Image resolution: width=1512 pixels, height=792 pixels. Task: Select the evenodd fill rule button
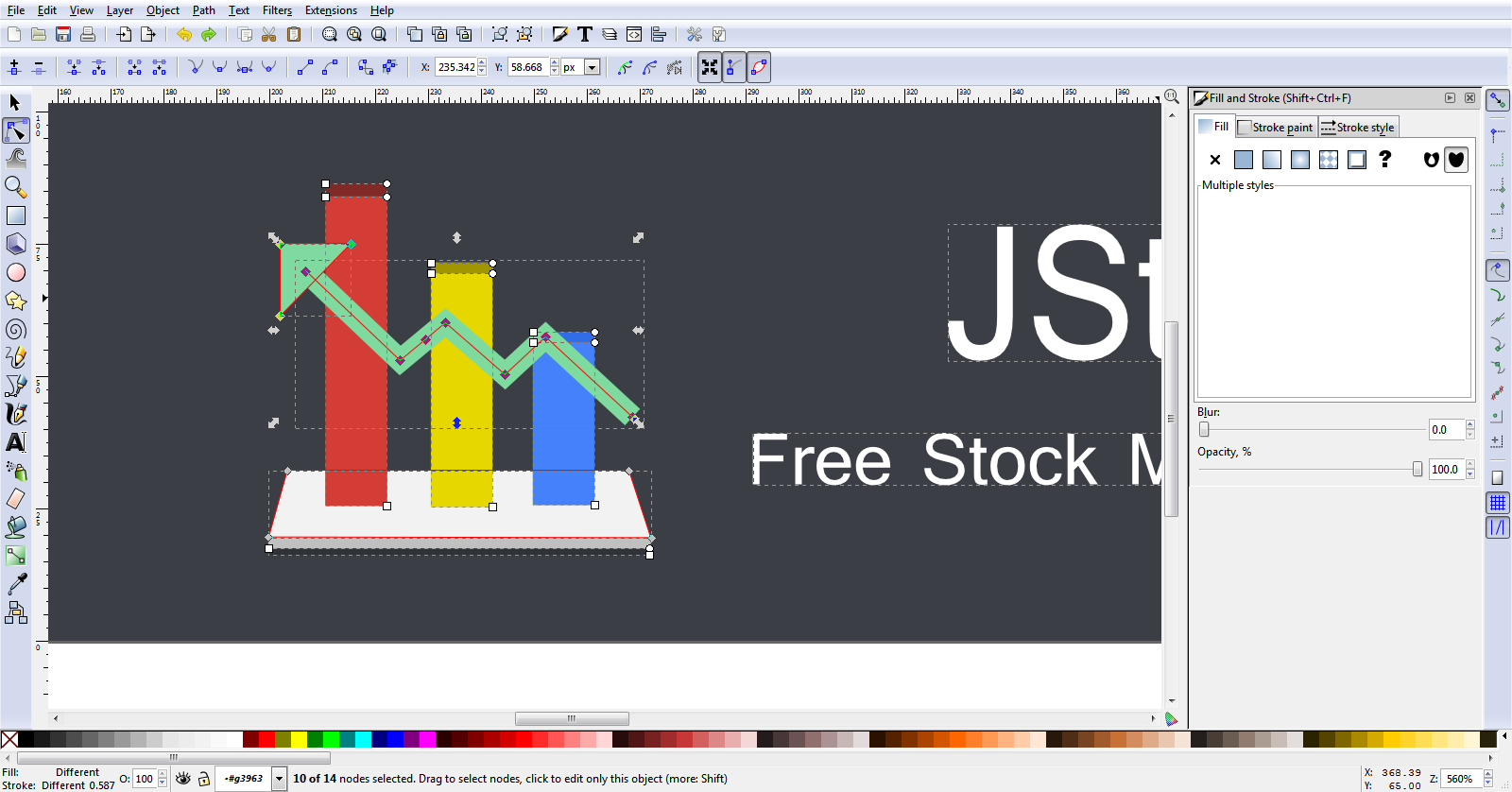[1432, 160]
